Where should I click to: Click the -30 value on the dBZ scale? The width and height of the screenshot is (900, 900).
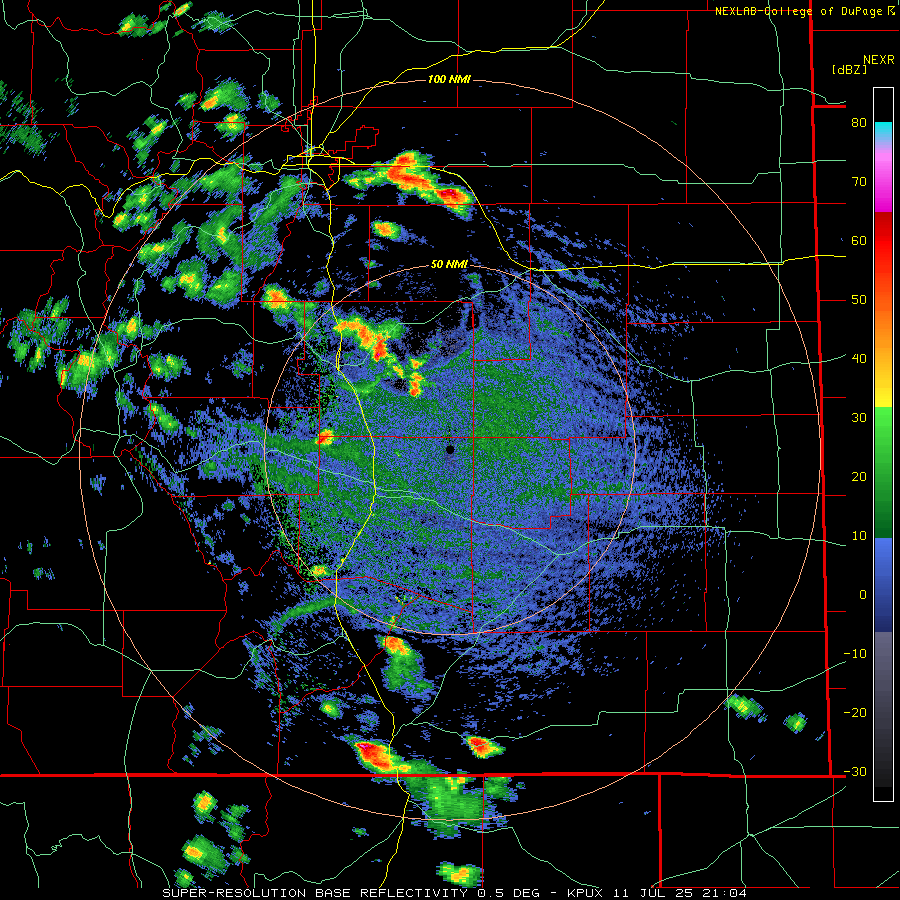click(855, 772)
